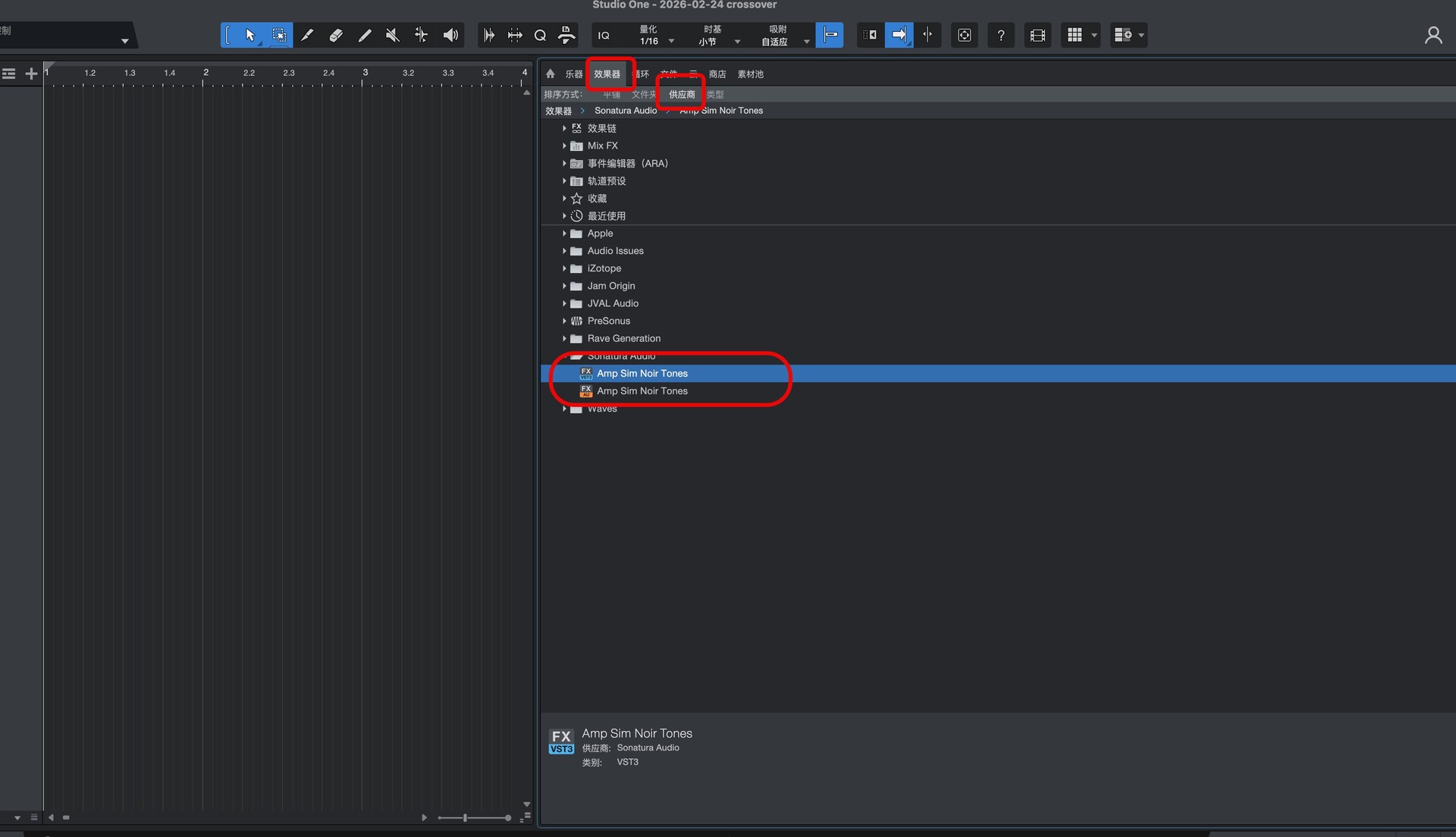This screenshot has height=837, width=1456.
Task: Open the help question mark icon
Action: [1001, 35]
